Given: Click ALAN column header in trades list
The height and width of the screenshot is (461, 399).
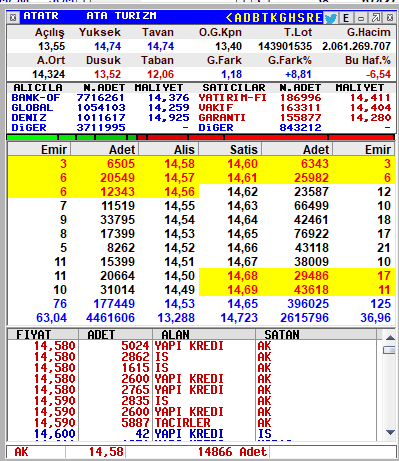Looking at the screenshot, I should pos(204,335).
